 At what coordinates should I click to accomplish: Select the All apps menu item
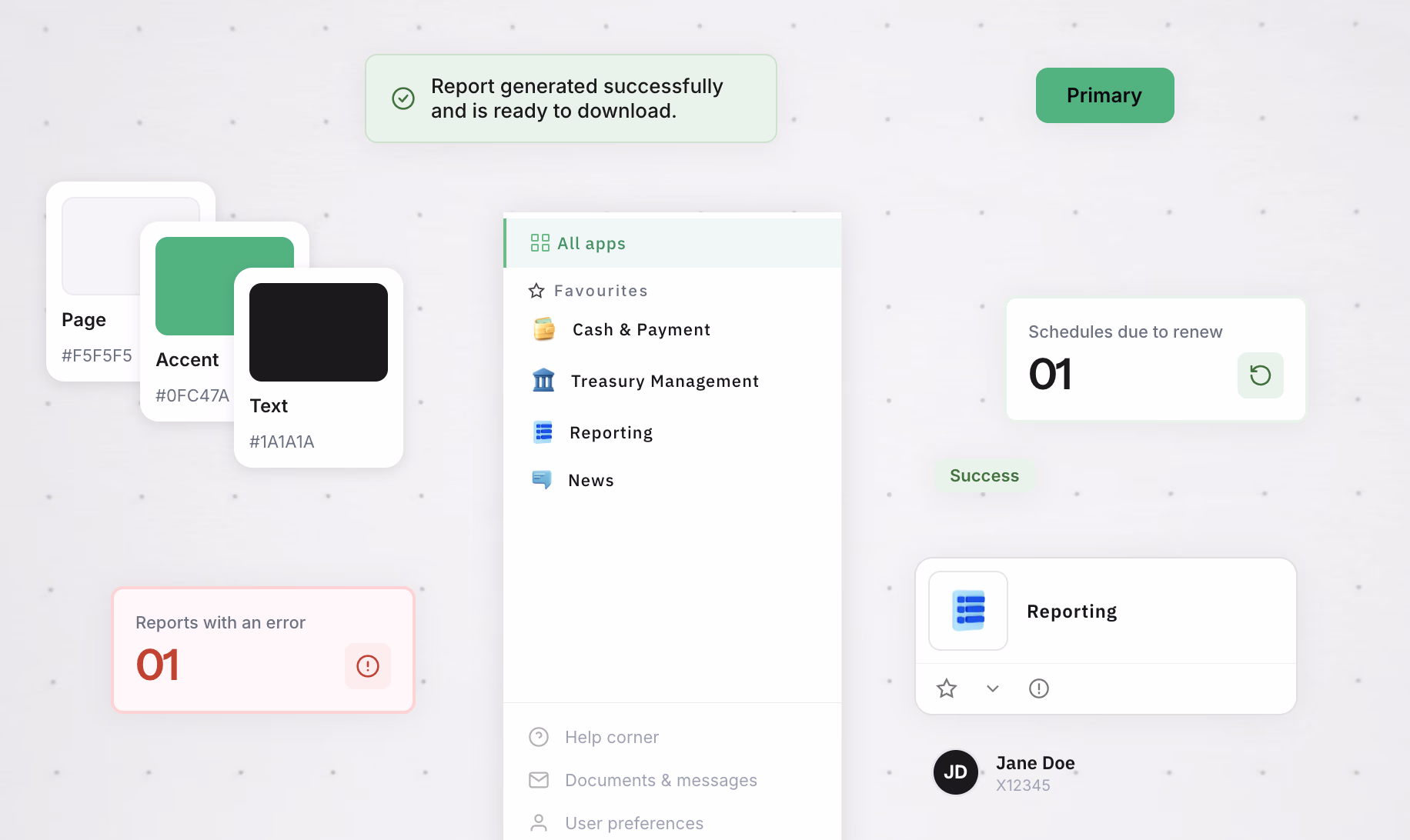click(x=673, y=243)
